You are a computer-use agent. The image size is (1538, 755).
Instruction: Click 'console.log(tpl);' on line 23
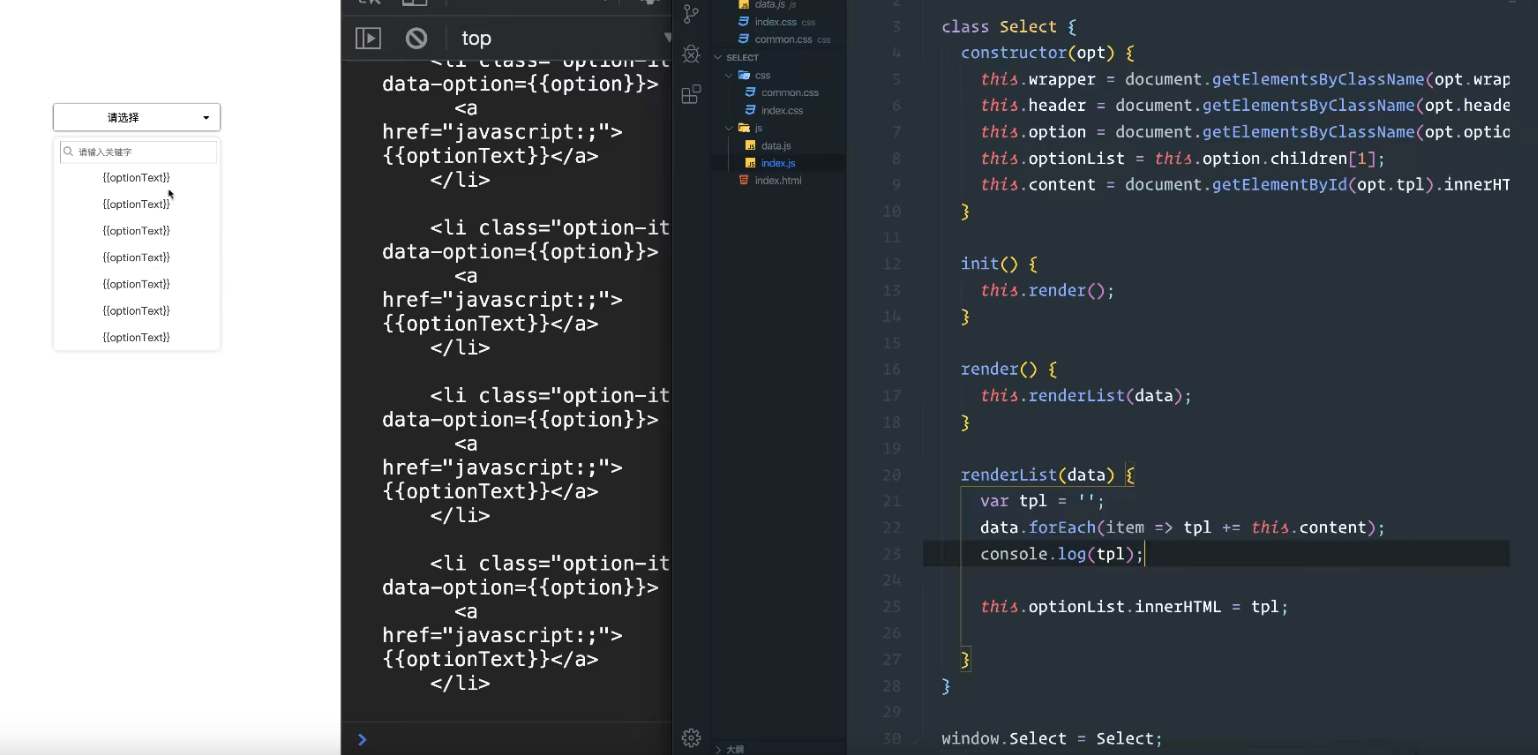click(1061, 554)
